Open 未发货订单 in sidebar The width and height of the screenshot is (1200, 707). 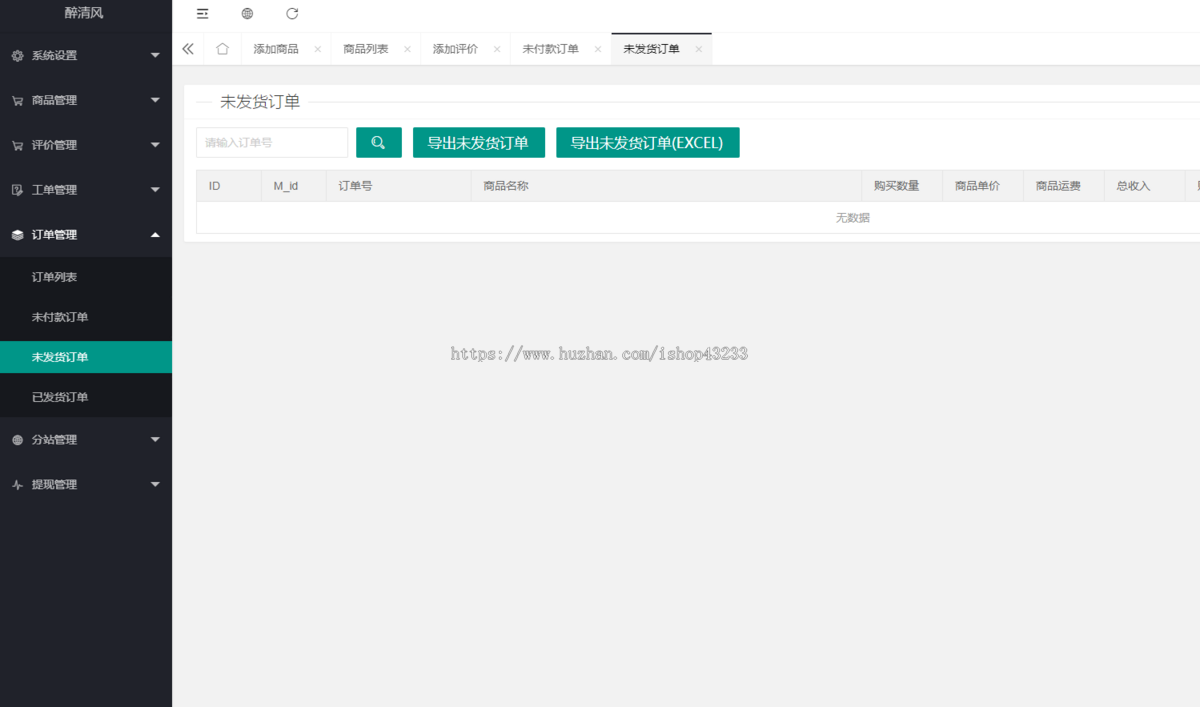86,357
